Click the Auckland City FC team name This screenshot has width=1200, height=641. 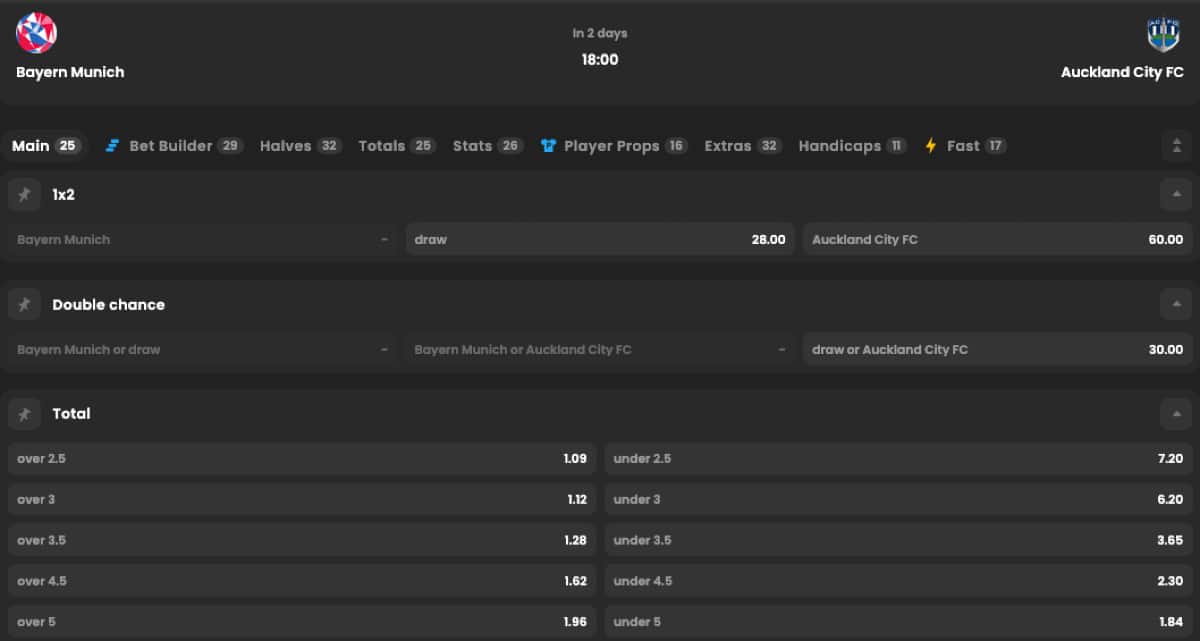click(x=1122, y=73)
